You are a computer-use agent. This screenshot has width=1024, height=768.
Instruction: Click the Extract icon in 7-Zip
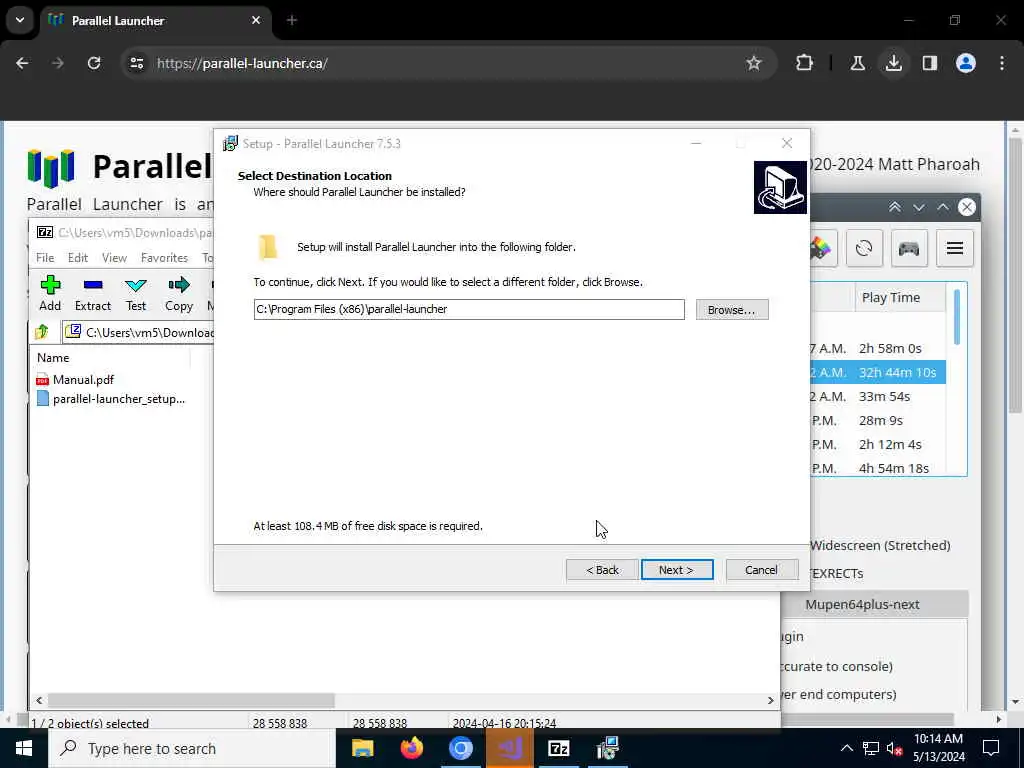coord(93,293)
